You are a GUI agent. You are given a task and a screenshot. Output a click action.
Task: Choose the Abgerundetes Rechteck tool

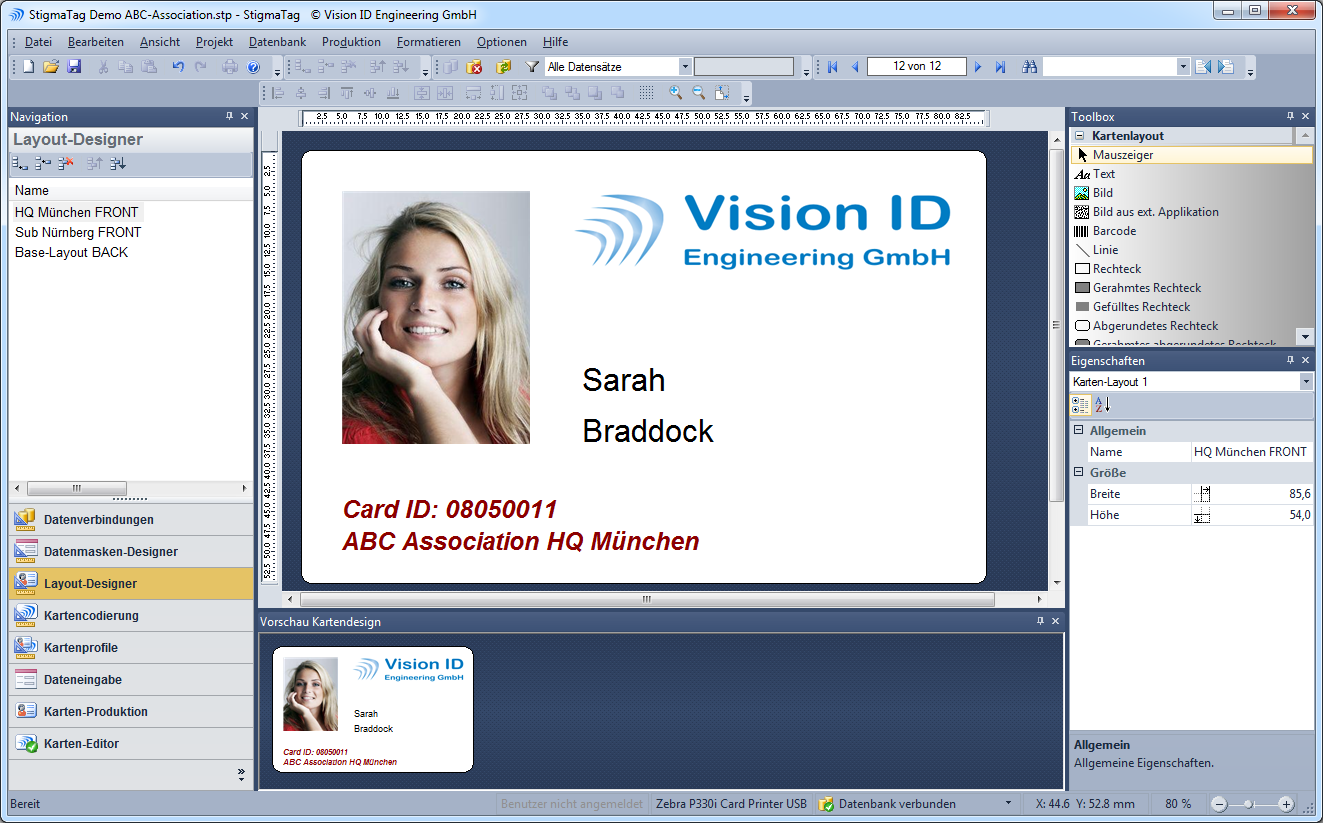point(1183,326)
